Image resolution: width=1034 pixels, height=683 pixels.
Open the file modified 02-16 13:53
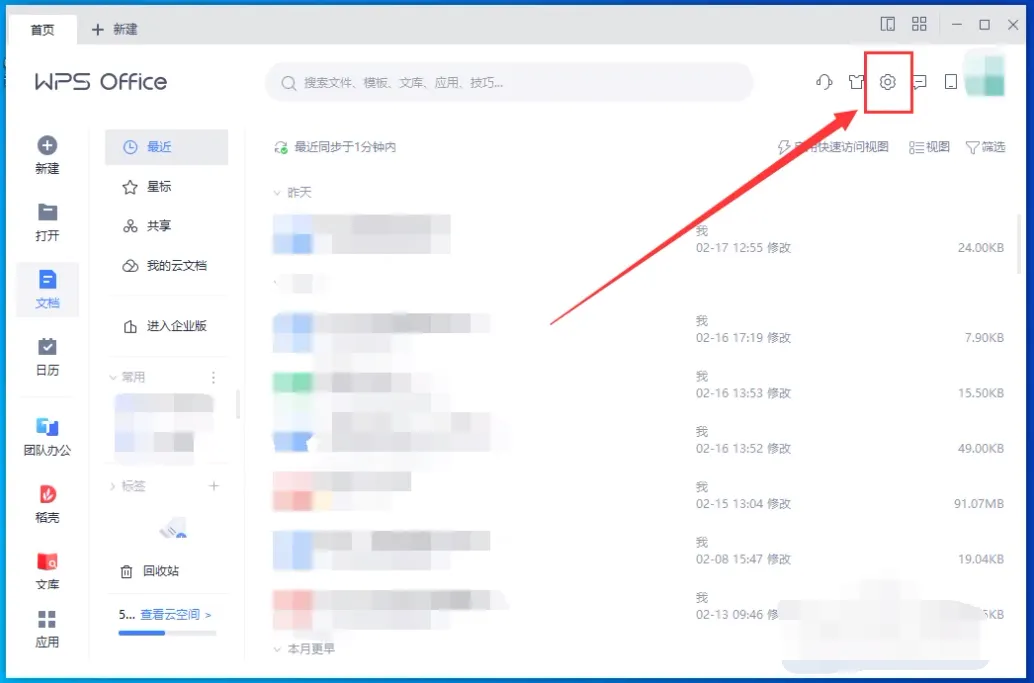pos(638,385)
